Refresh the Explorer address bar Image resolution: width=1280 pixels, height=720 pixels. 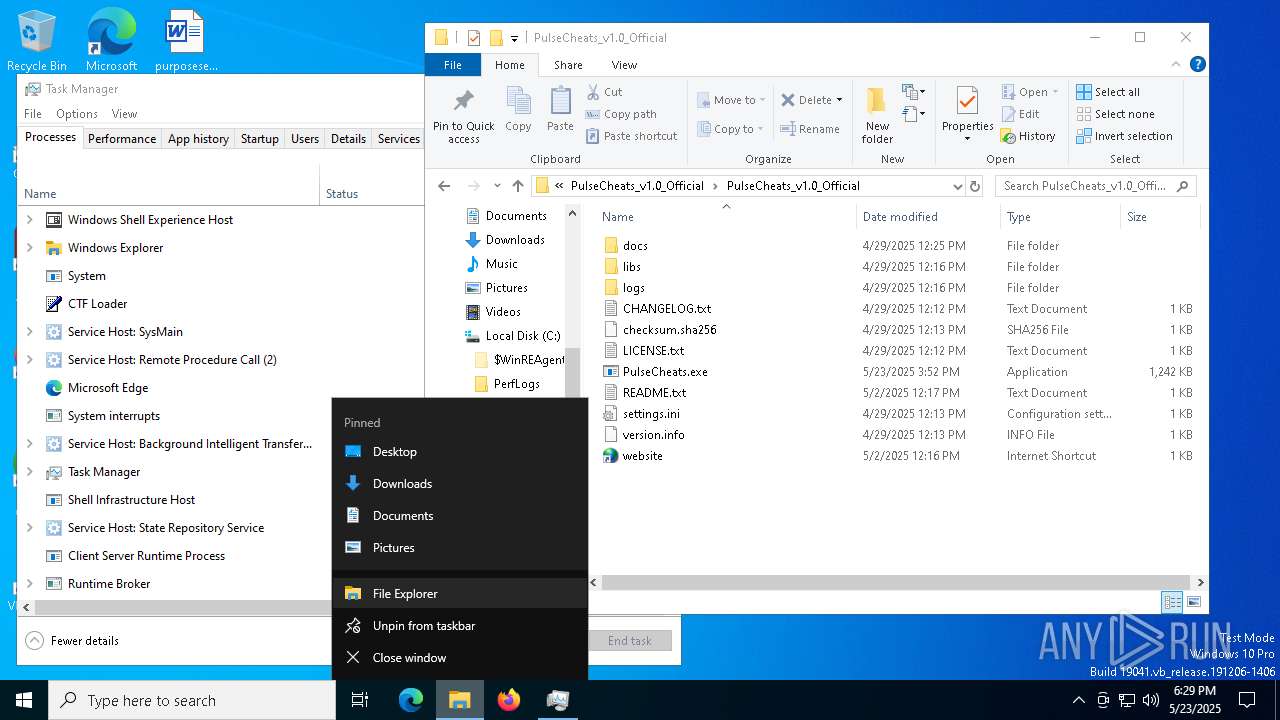click(x=976, y=186)
